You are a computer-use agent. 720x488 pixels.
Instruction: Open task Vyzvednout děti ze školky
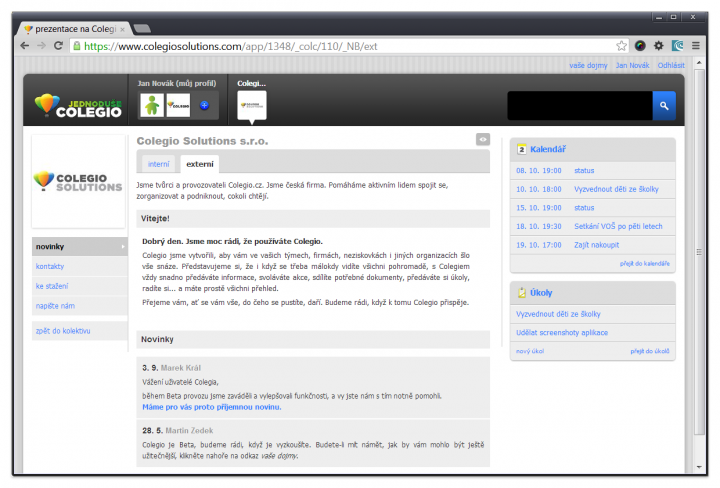[x=558, y=314]
